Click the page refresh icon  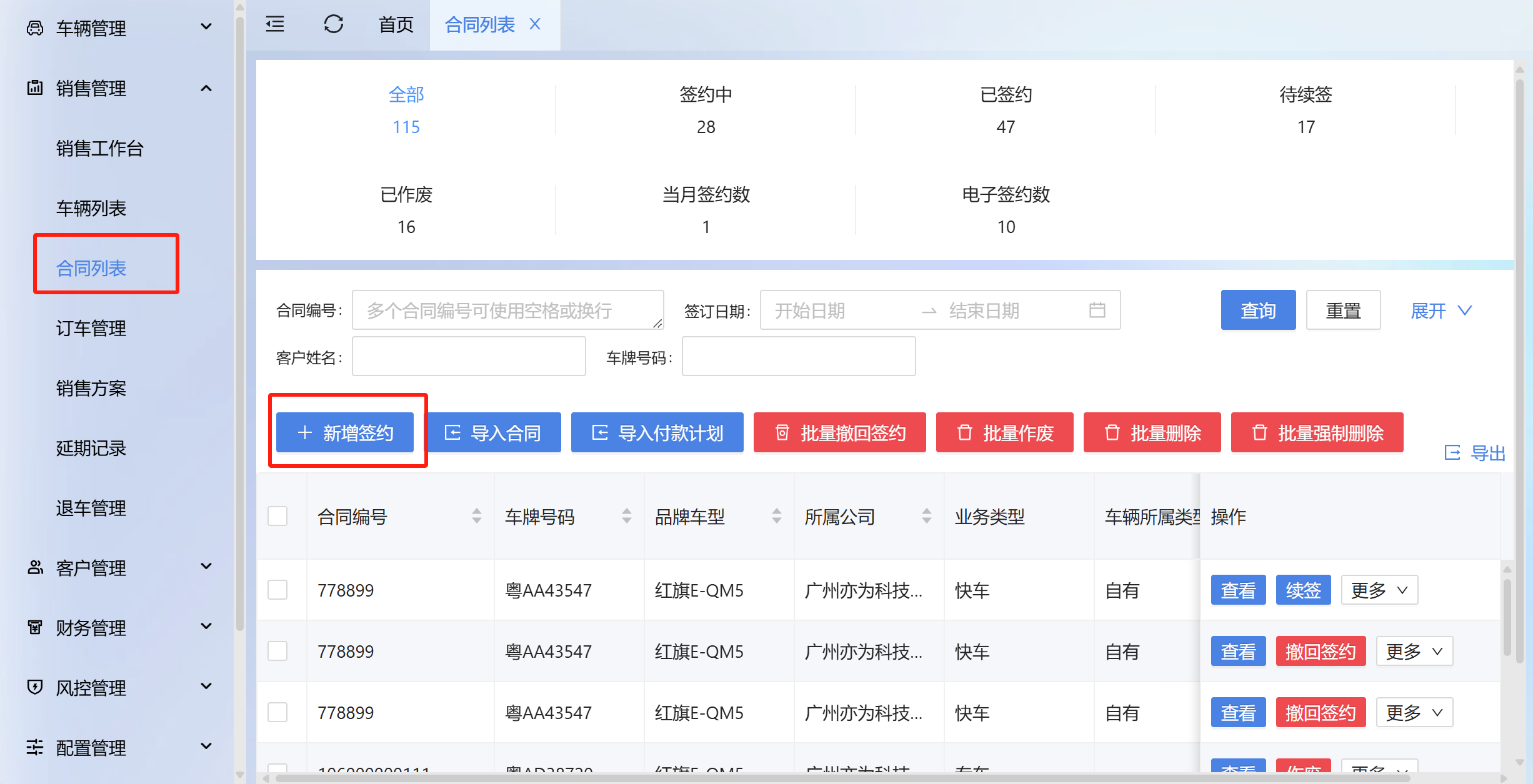[333, 24]
